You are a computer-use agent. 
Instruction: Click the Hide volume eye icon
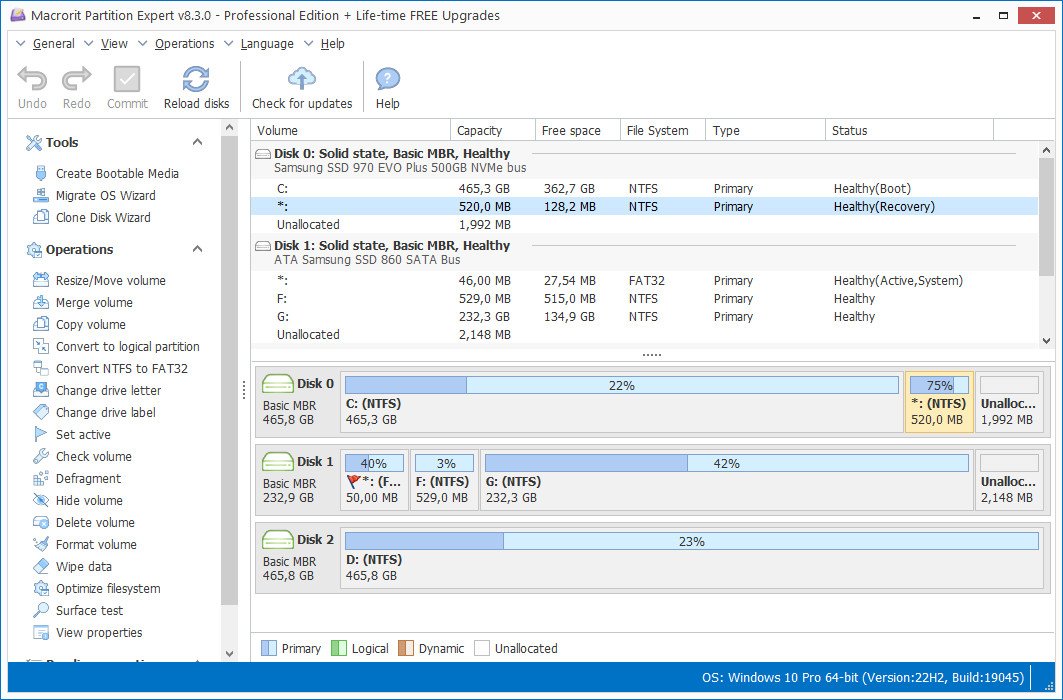click(x=41, y=500)
